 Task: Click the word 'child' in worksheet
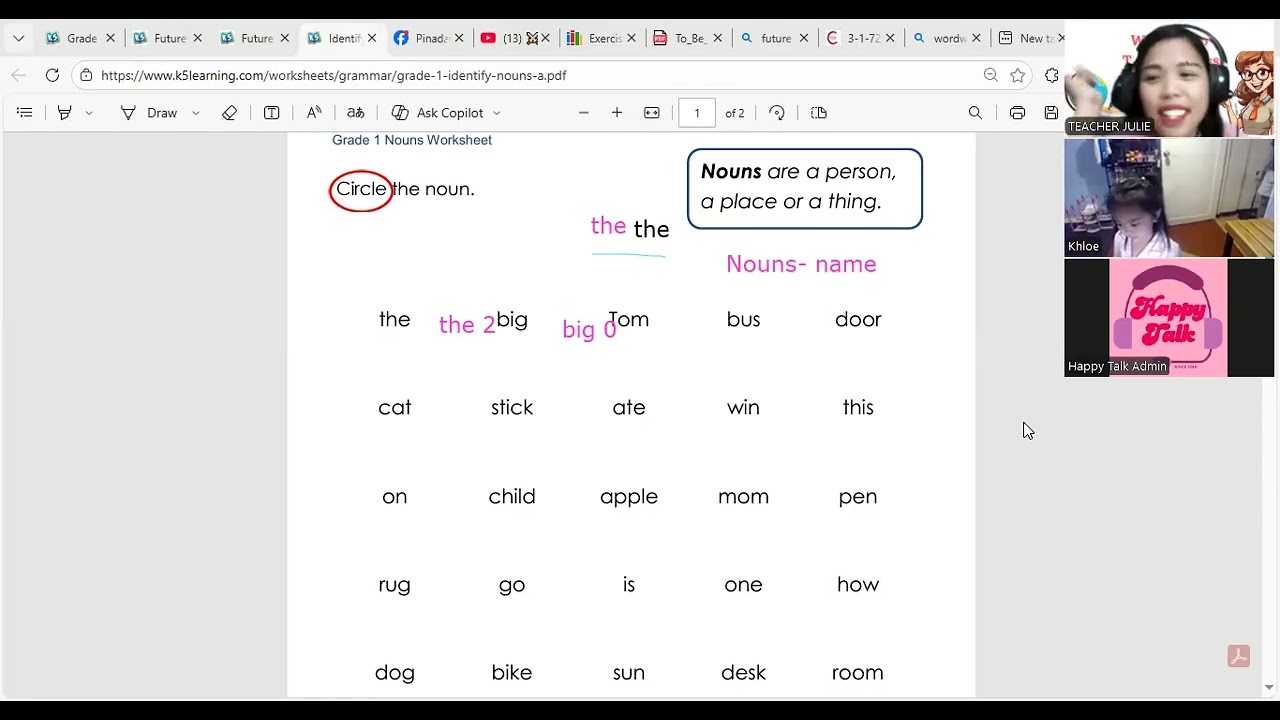[x=512, y=496]
